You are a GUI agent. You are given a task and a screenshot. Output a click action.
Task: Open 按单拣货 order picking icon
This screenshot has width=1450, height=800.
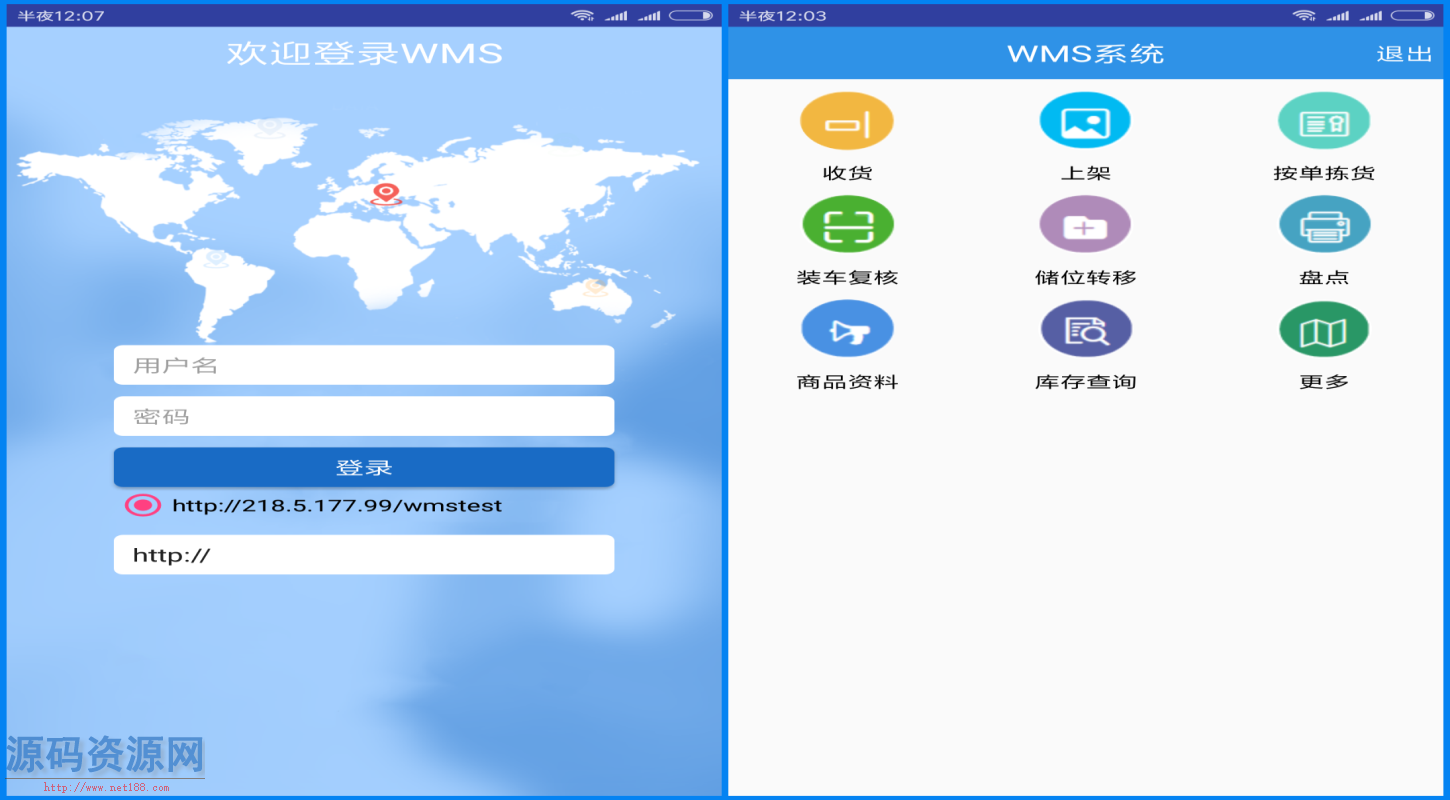click(1324, 121)
